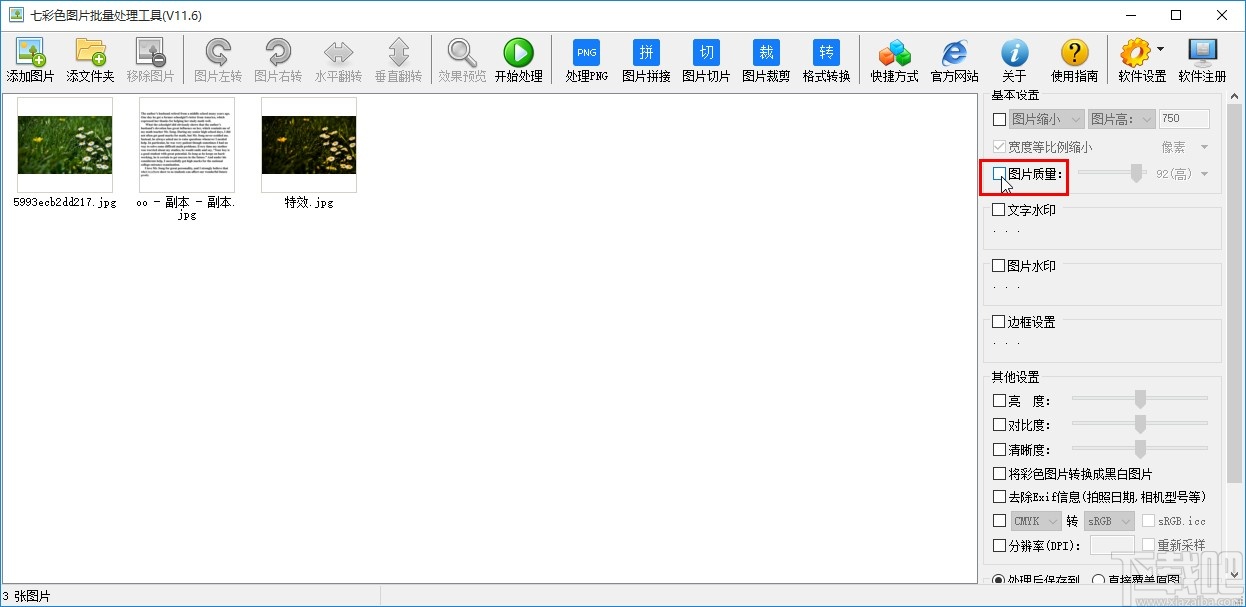Screen dimensions: 1246x607
Task: Open the 图片裁剪 crop tool
Action: point(766,60)
